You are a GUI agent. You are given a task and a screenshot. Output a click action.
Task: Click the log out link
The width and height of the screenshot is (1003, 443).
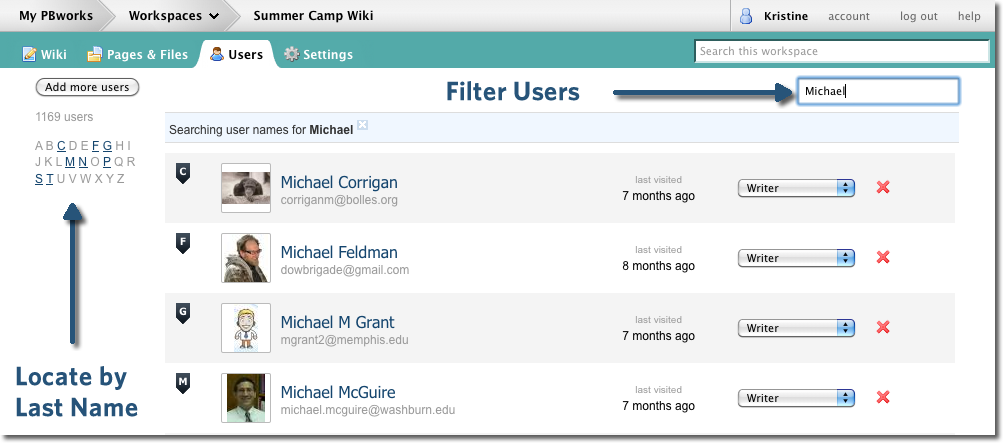click(918, 16)
